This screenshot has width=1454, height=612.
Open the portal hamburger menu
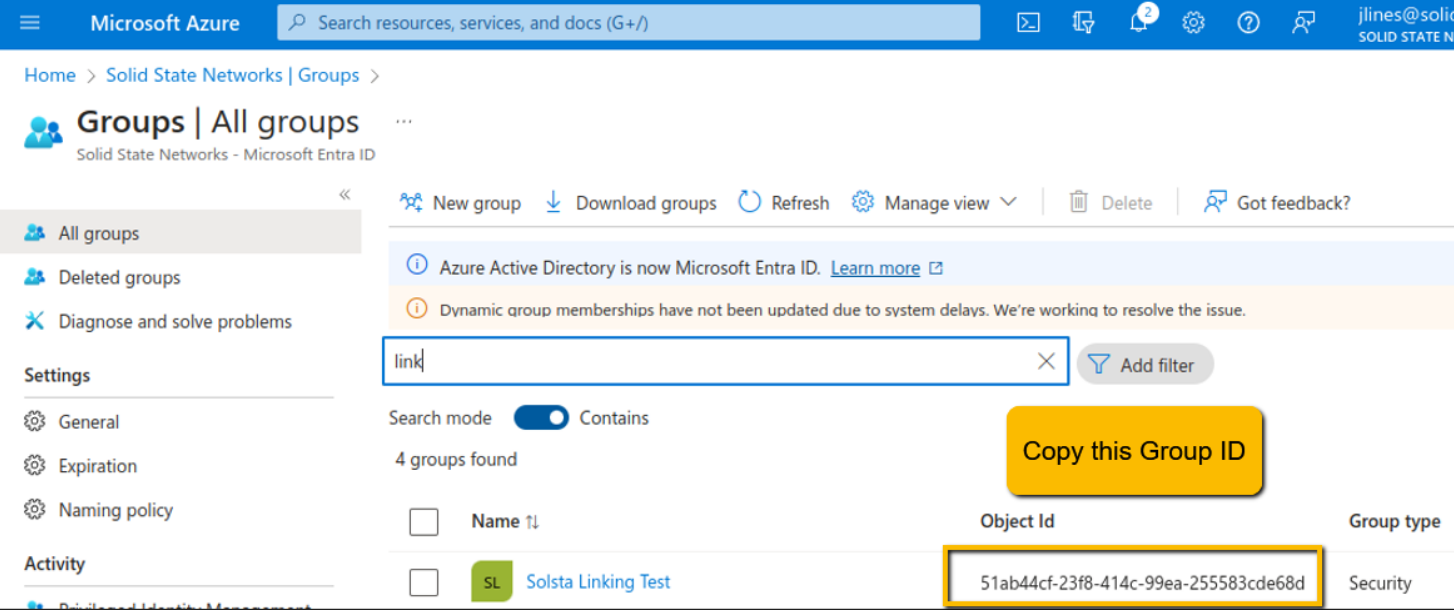(x=30, y=23)
